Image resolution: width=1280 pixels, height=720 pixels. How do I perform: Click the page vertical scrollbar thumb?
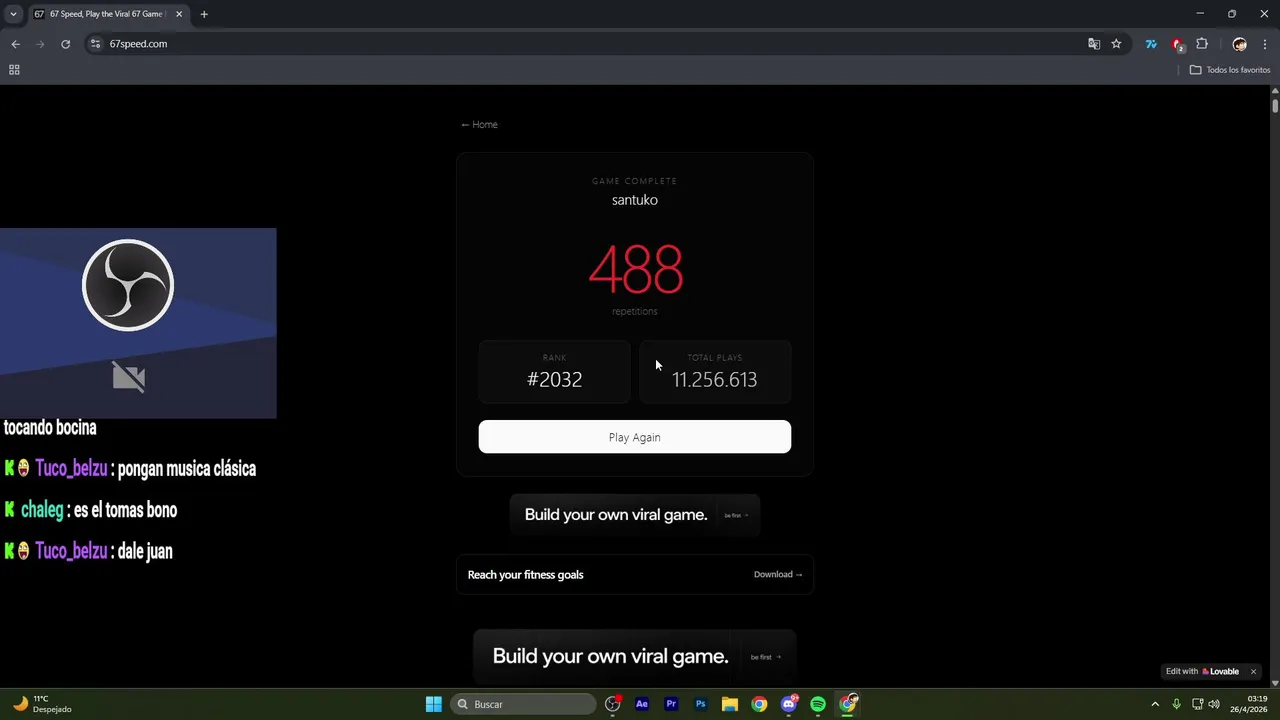1275,104
